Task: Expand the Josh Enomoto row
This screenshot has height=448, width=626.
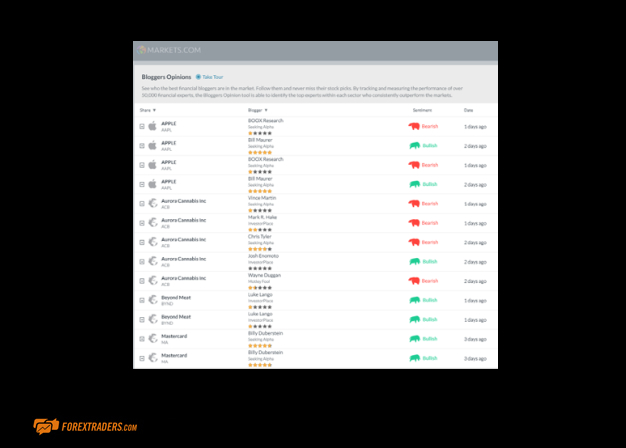Action: pos(142,262)
